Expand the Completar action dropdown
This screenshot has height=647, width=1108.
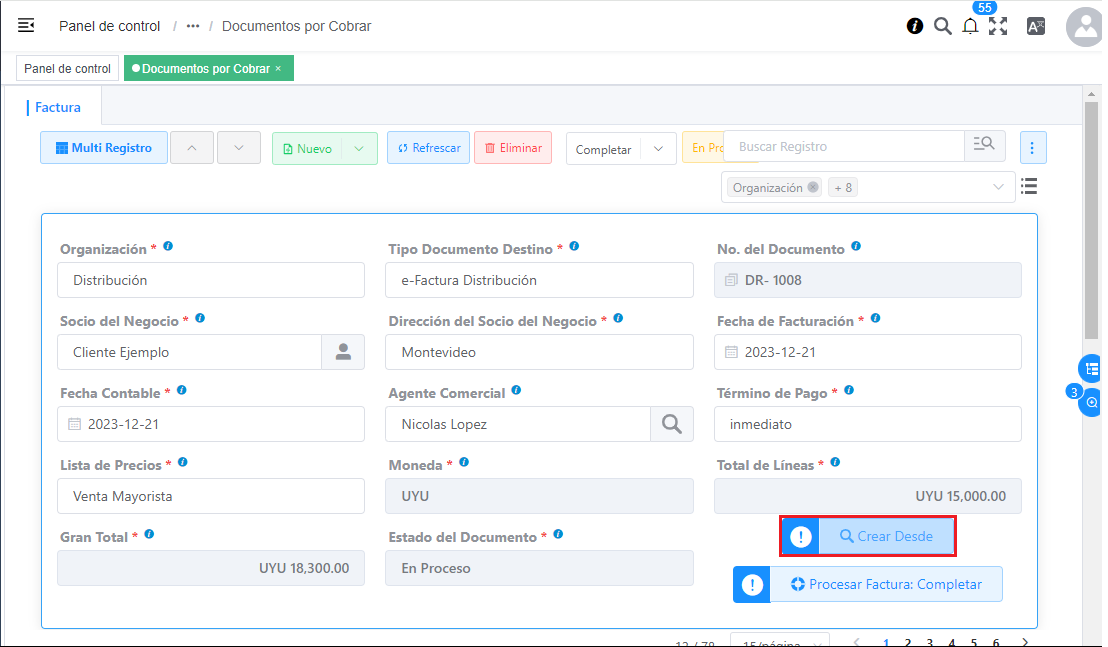coord(658,149)
